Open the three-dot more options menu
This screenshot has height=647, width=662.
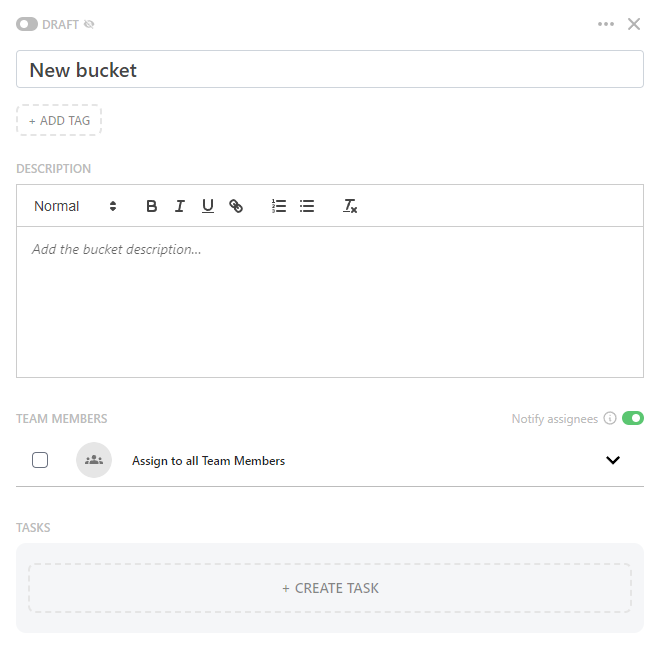tap(606, 24)
